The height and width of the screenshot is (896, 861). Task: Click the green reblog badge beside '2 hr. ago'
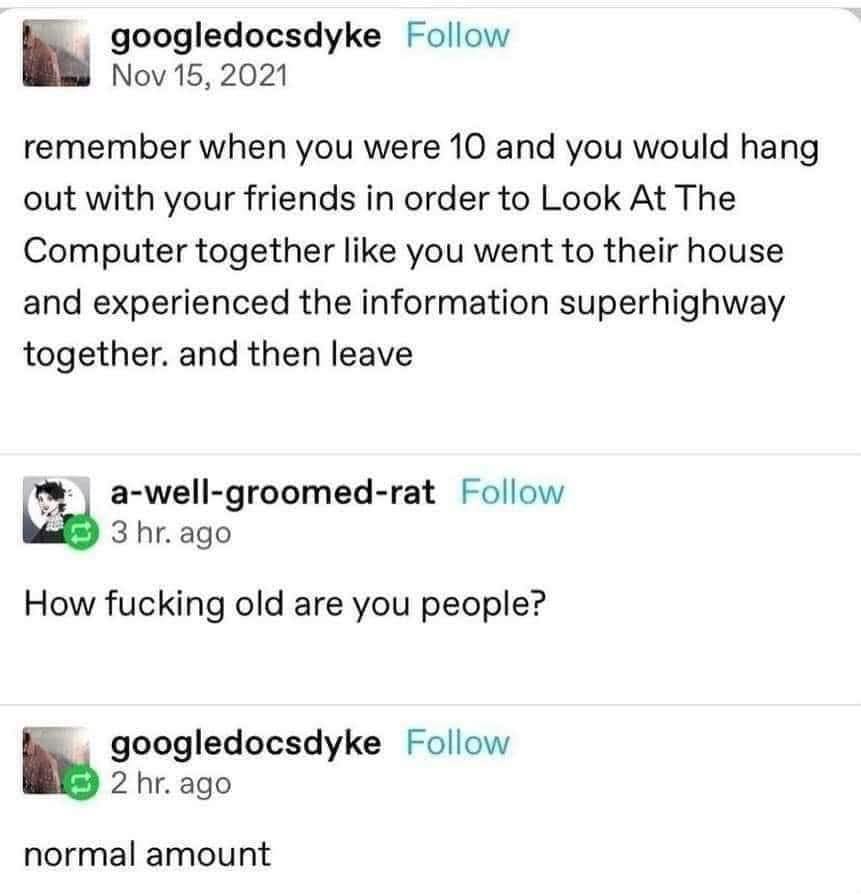point(81,783)
